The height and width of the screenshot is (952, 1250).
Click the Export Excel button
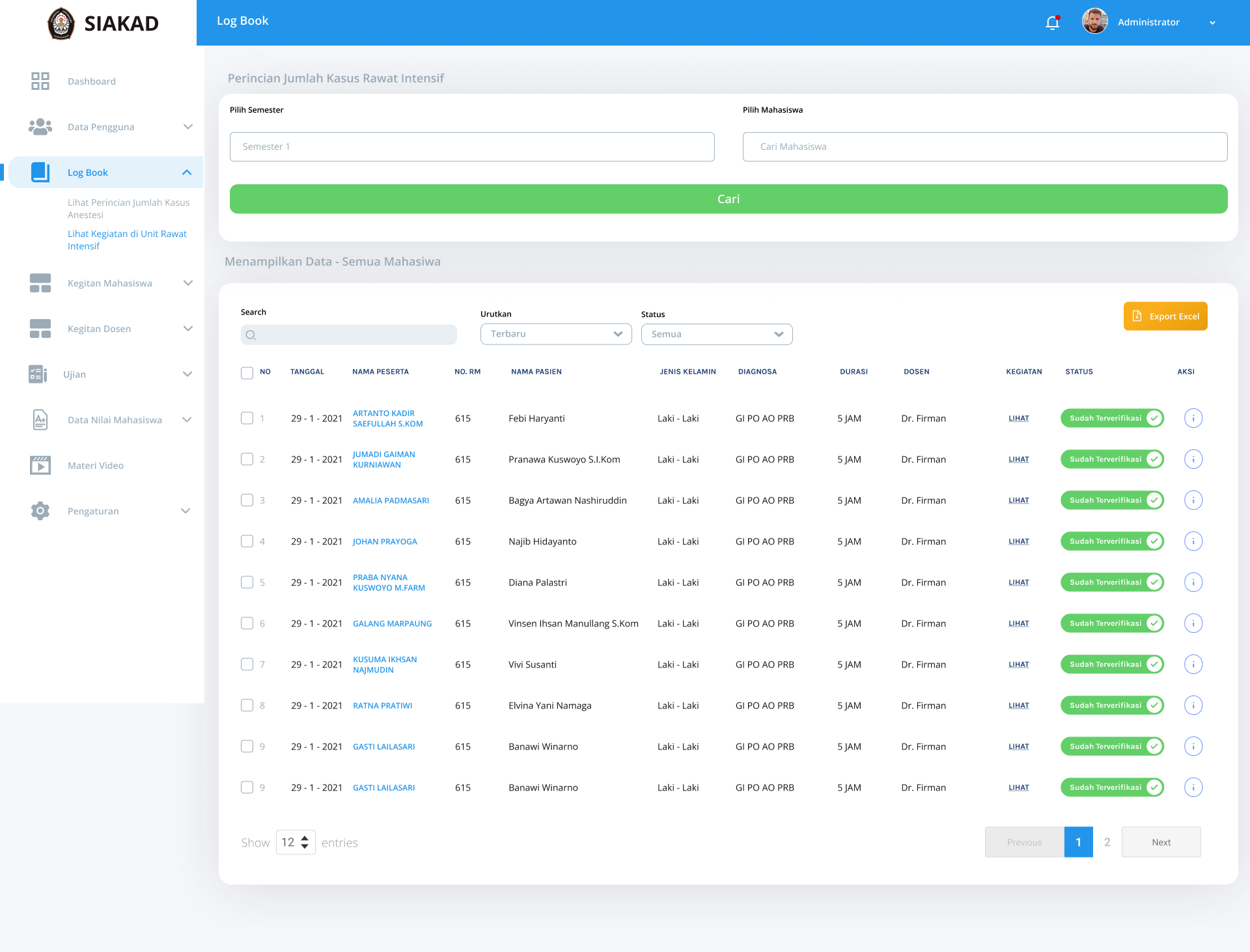(x=1165, y=316)
